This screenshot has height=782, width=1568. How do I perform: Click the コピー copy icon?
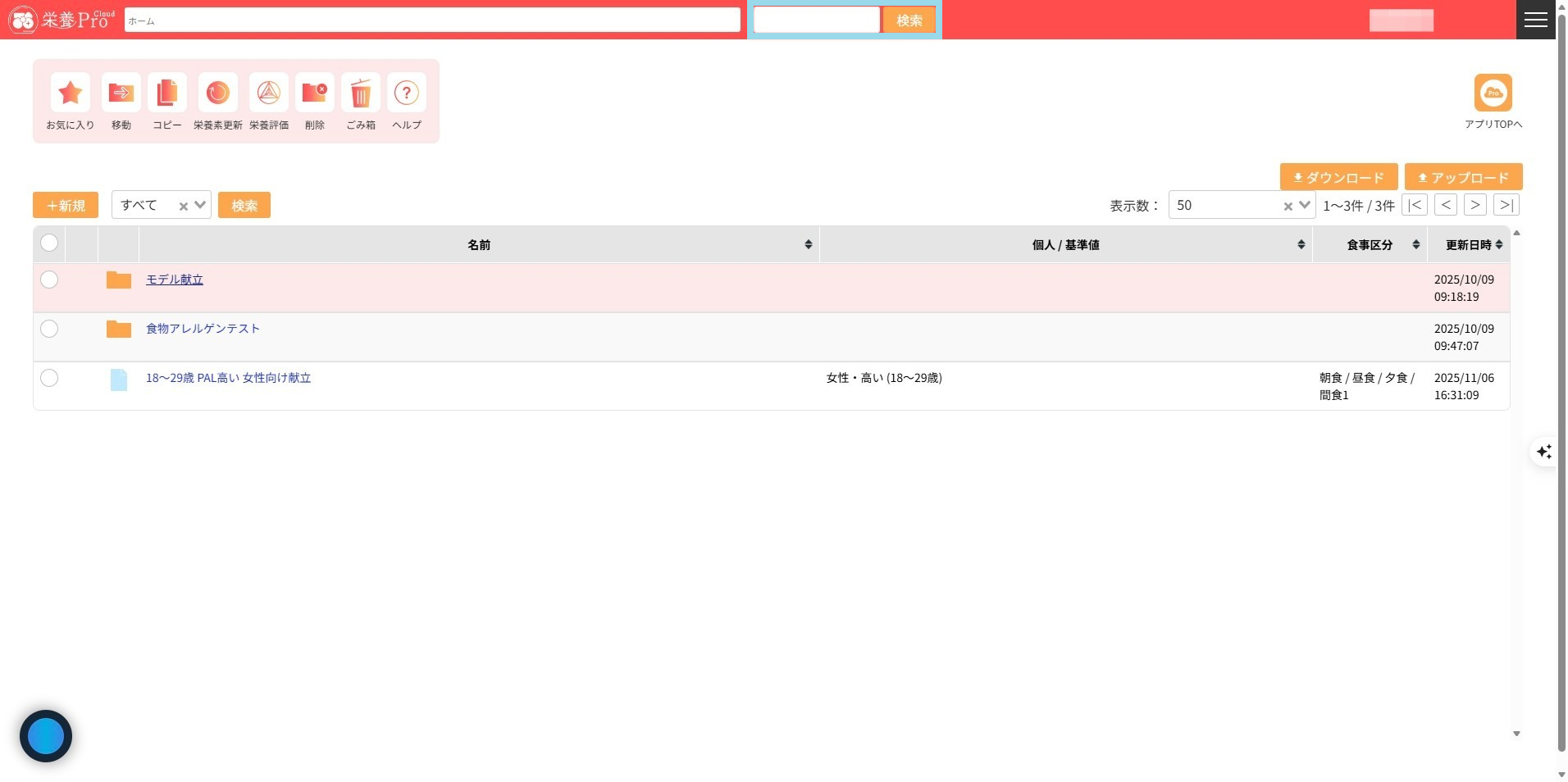[167, 93]
